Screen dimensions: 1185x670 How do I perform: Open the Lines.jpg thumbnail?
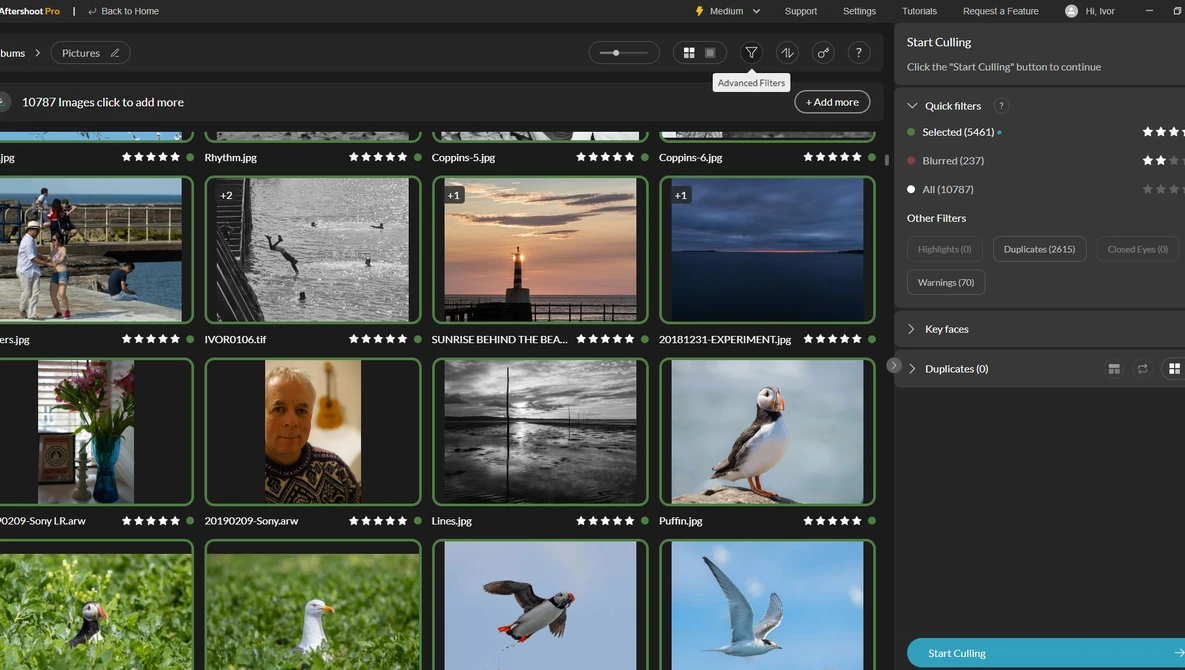540,431
